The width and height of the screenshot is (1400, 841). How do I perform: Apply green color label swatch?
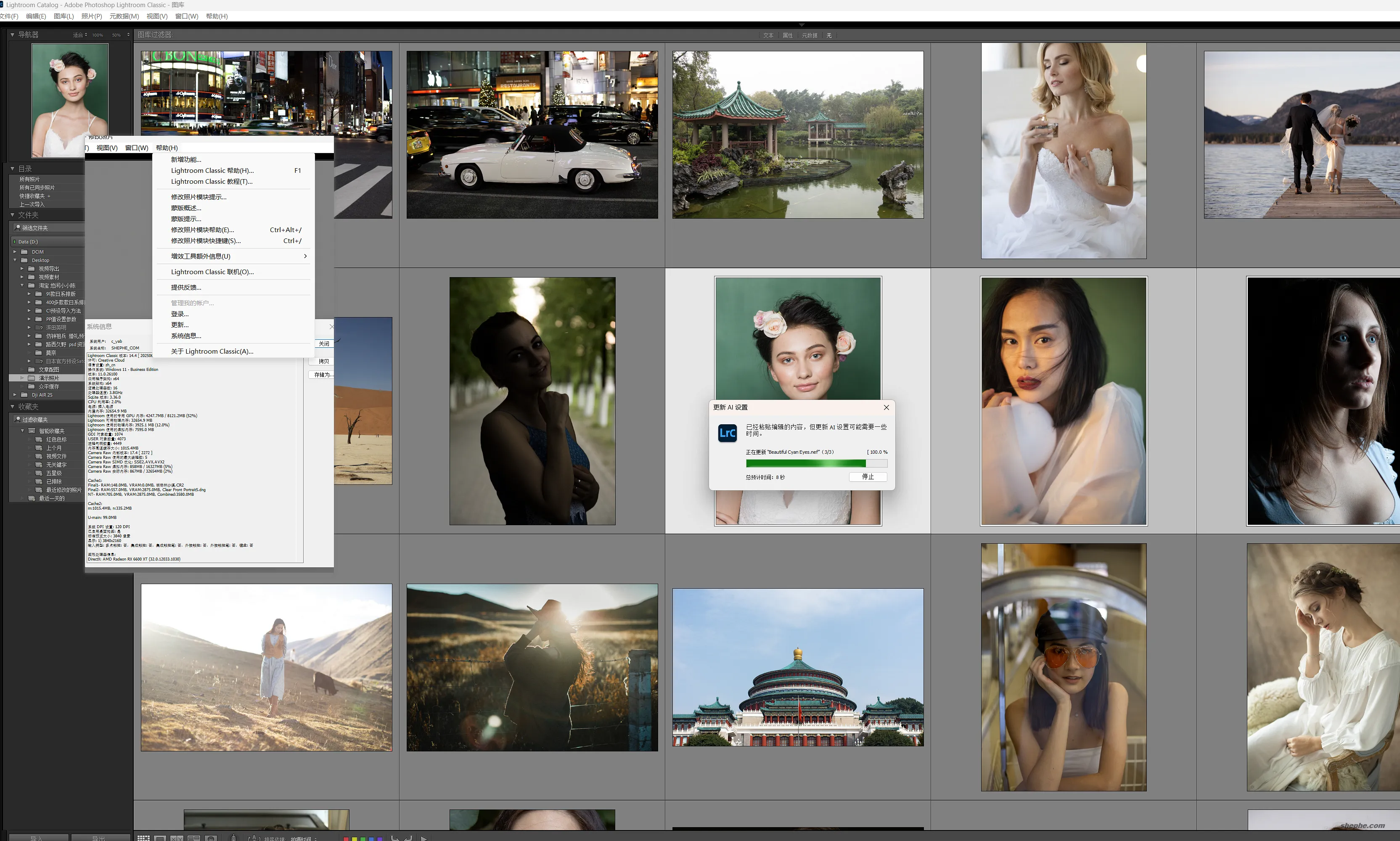click(363, 839)
